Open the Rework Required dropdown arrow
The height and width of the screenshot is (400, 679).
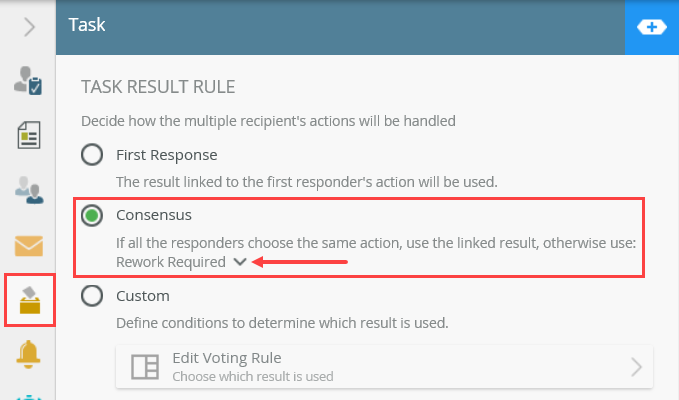pos(239,262)
